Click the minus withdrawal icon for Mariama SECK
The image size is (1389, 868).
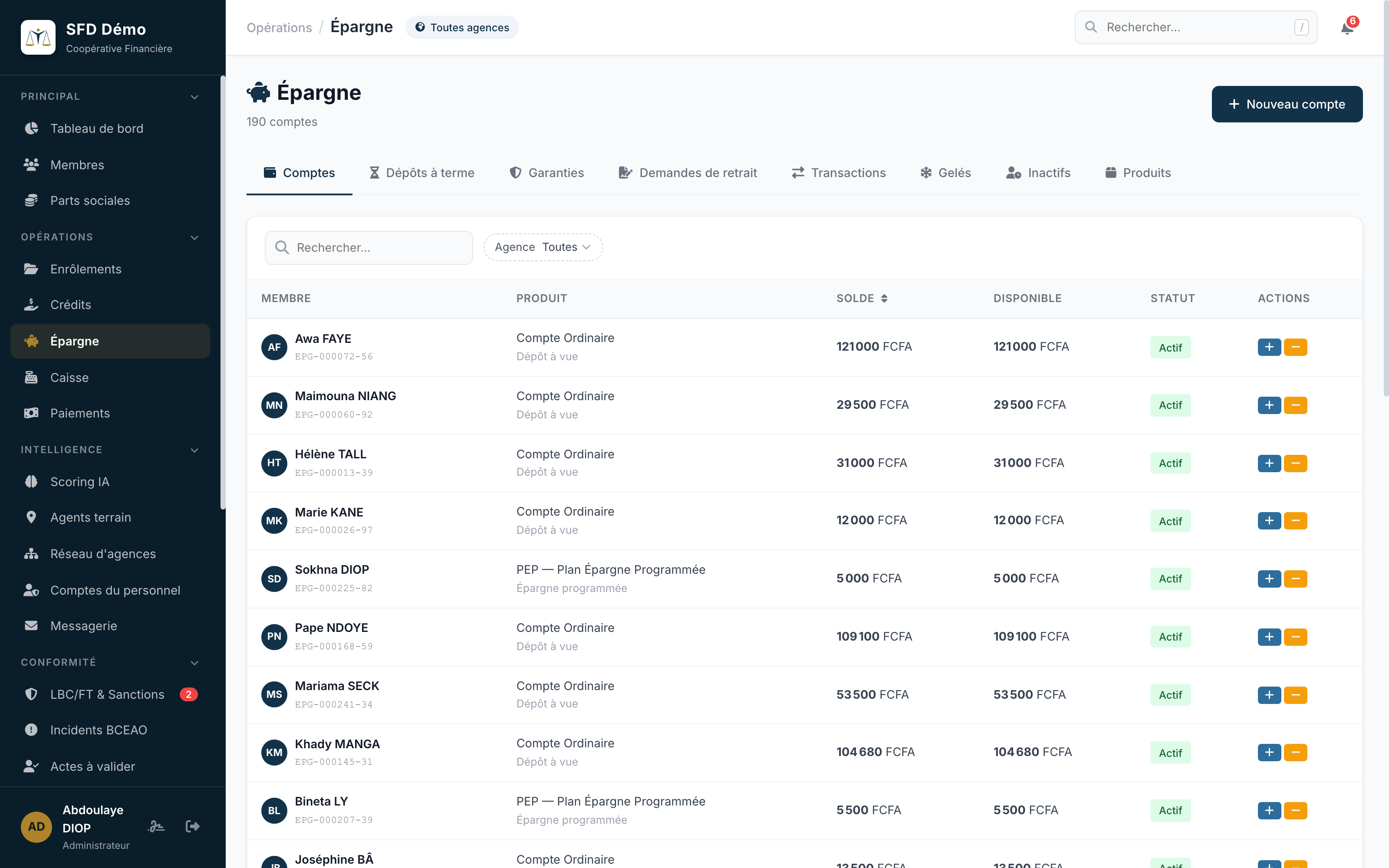[x=1295, y=695]
